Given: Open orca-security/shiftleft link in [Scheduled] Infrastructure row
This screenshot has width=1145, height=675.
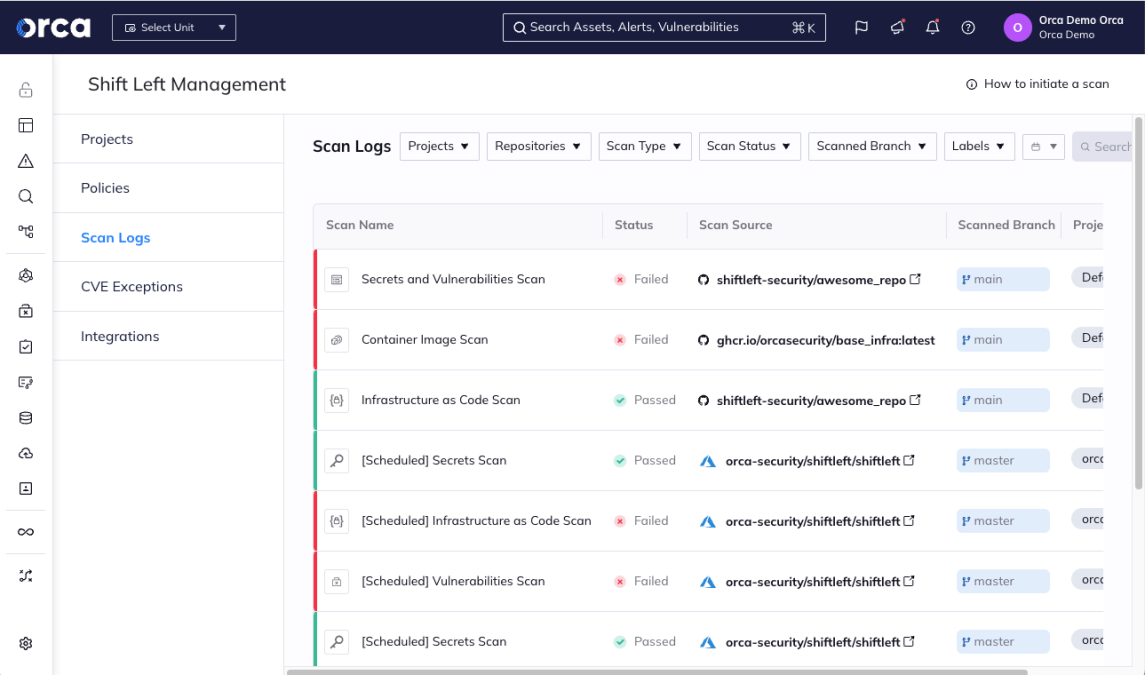Looking at the screenshot, I should pyautogui.click(x=813, y=521).
